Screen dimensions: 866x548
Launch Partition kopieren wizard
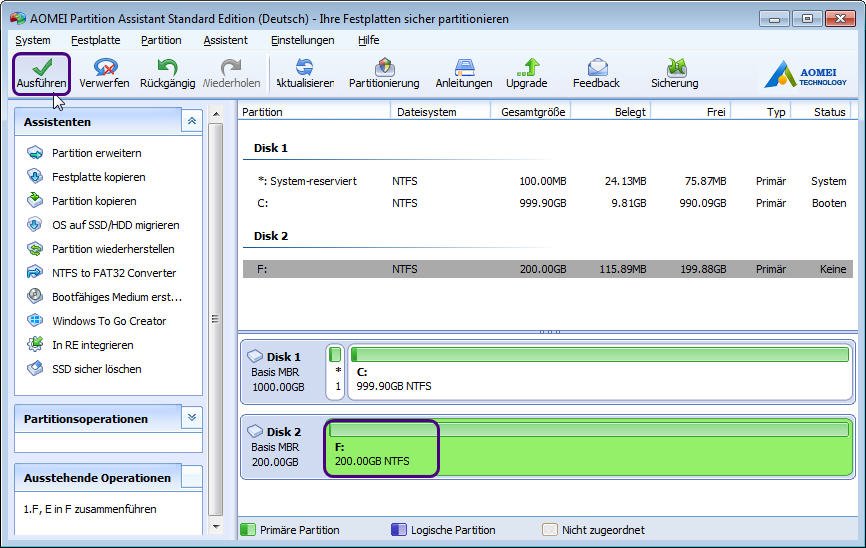94,201
